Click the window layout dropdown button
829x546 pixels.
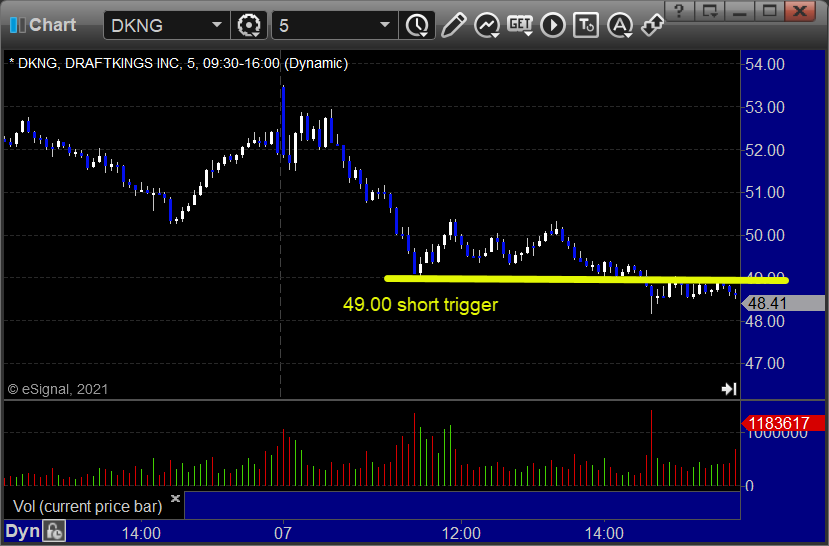pos(710,11)
